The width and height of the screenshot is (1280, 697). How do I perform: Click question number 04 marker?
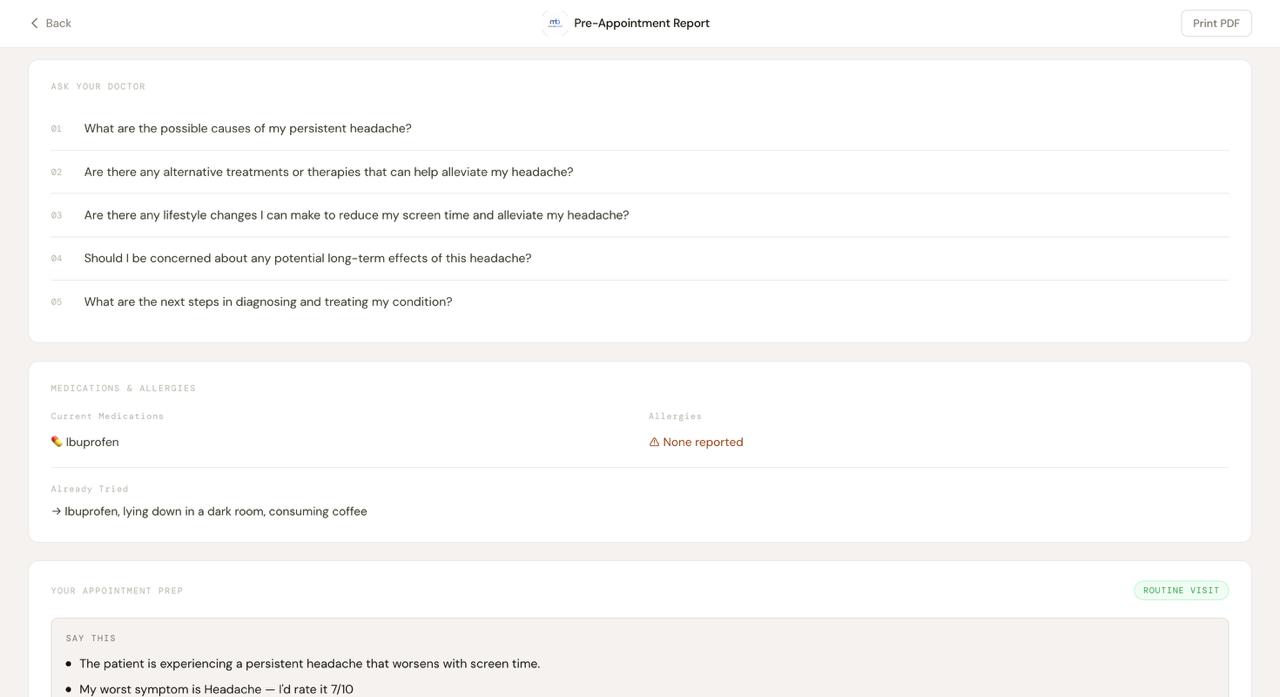pyautogui.click(x=56, y=259)
